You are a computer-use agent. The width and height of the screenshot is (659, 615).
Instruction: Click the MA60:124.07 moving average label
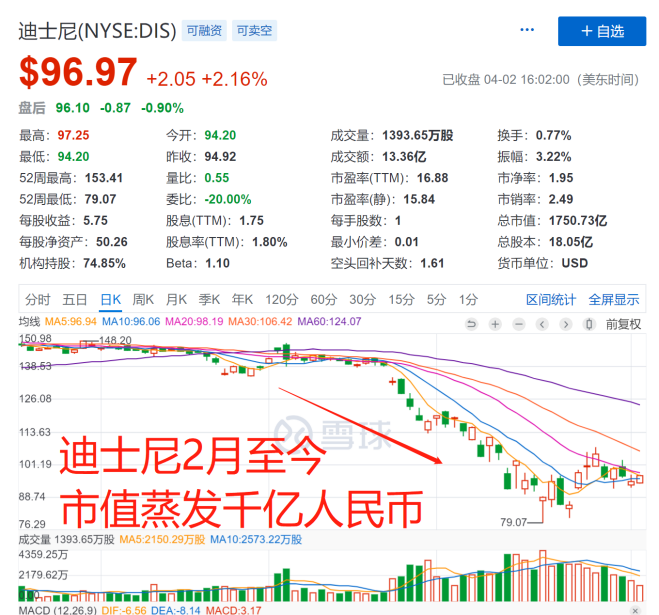(330, 322)
